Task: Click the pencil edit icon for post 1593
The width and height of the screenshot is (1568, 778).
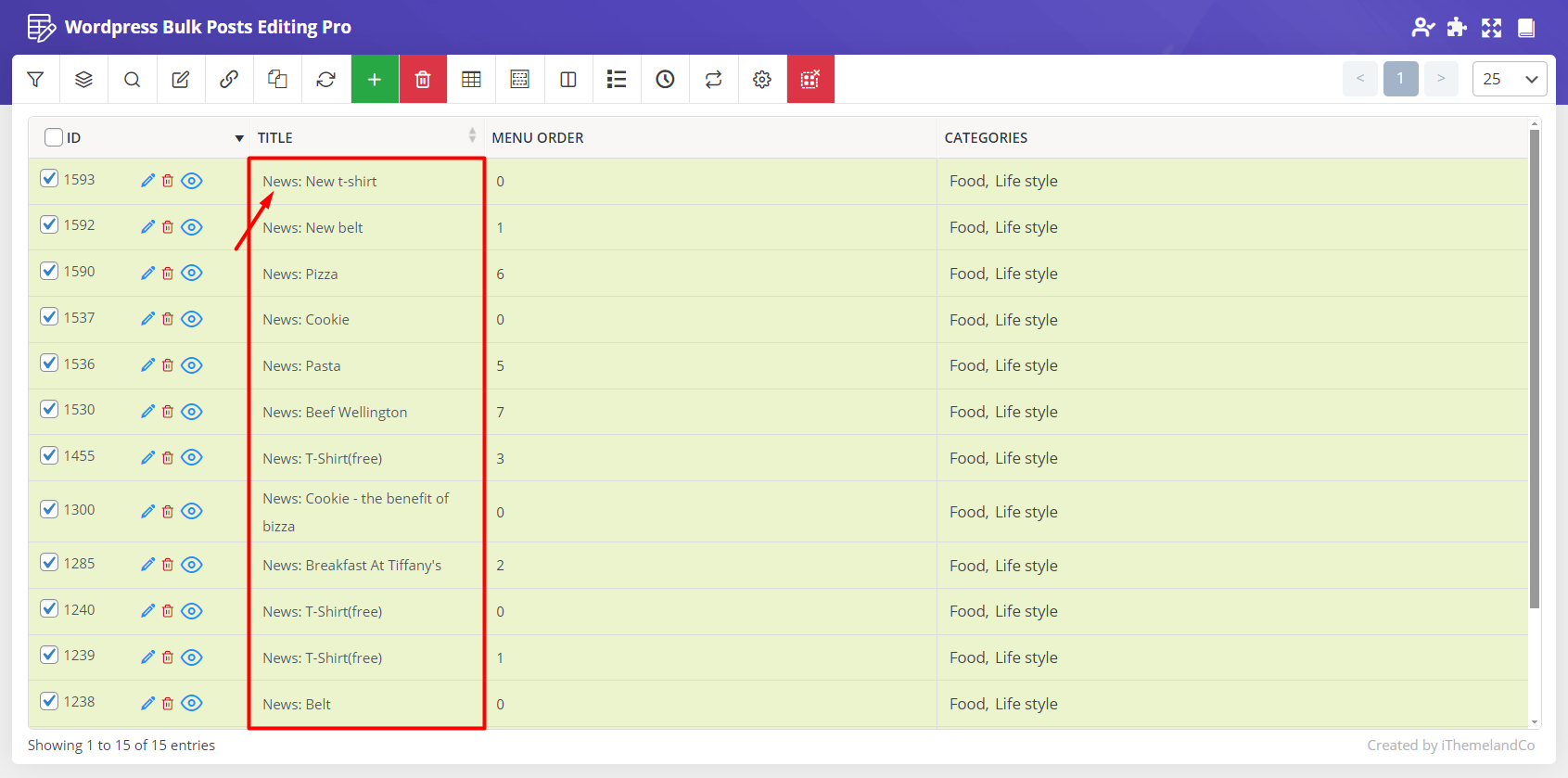Action: pos(147,181)
